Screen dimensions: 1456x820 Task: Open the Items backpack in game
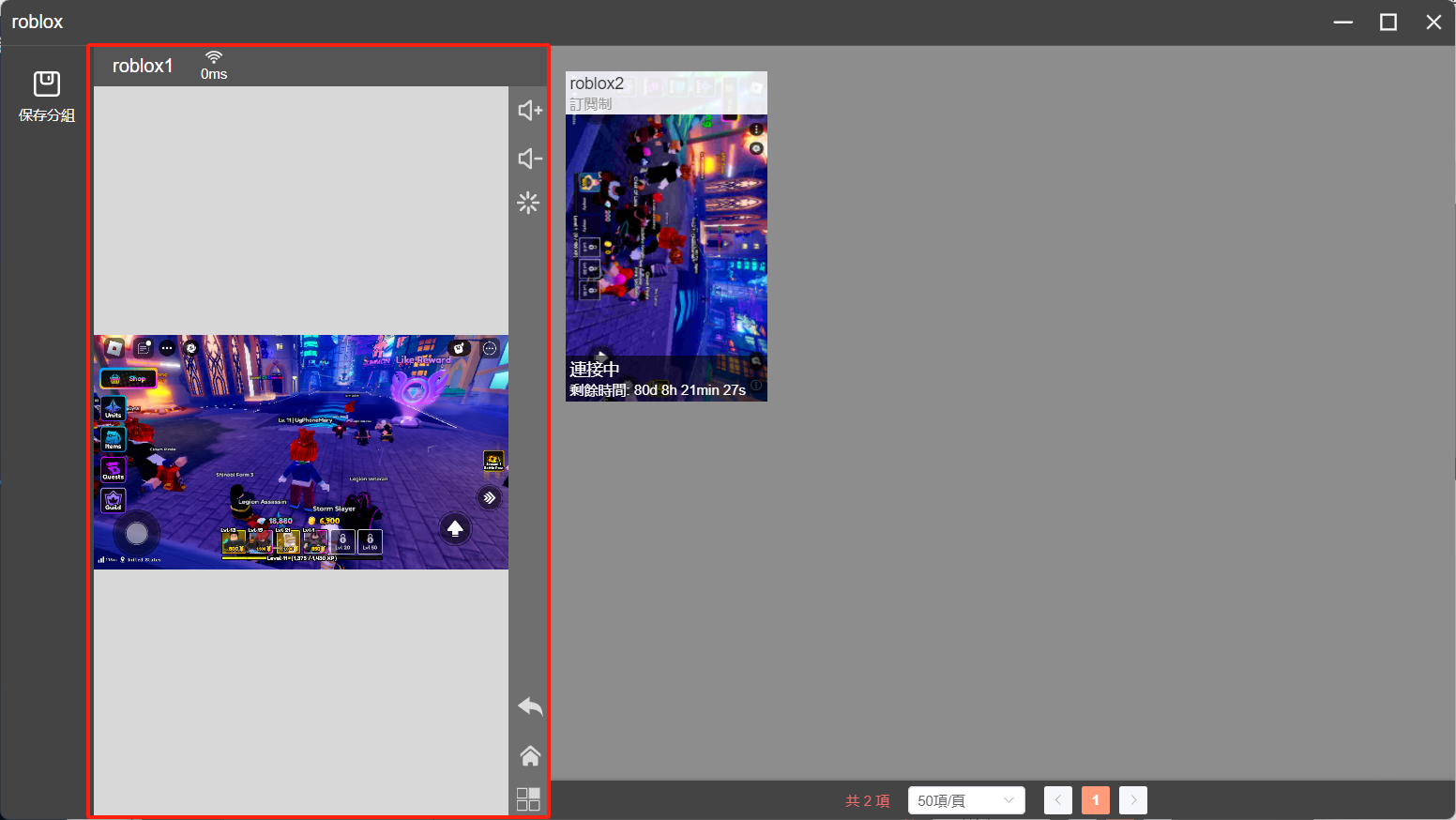coord(114,439)
